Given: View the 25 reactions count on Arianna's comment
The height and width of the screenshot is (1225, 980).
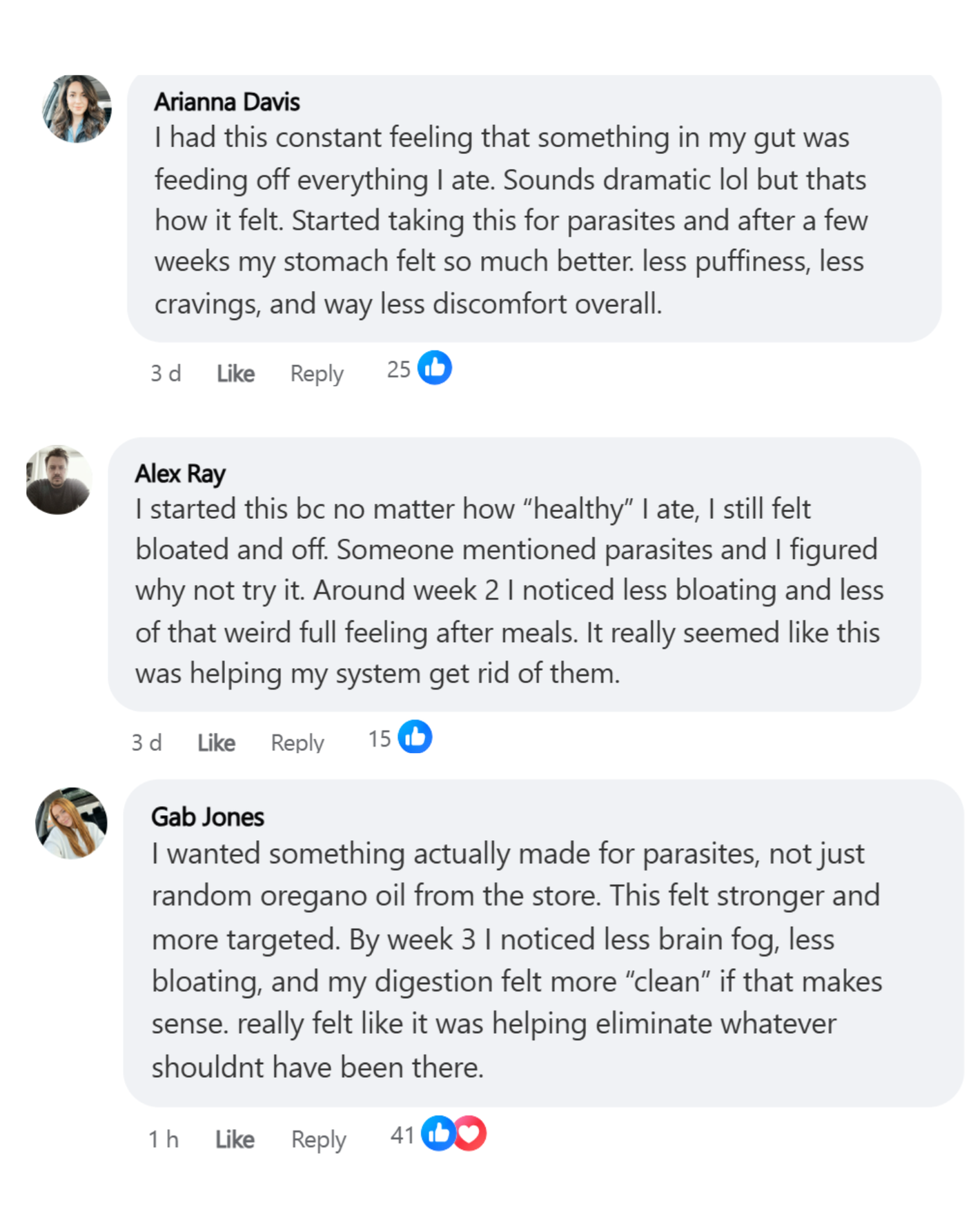Looking at the screenshot, I should 398,369.
